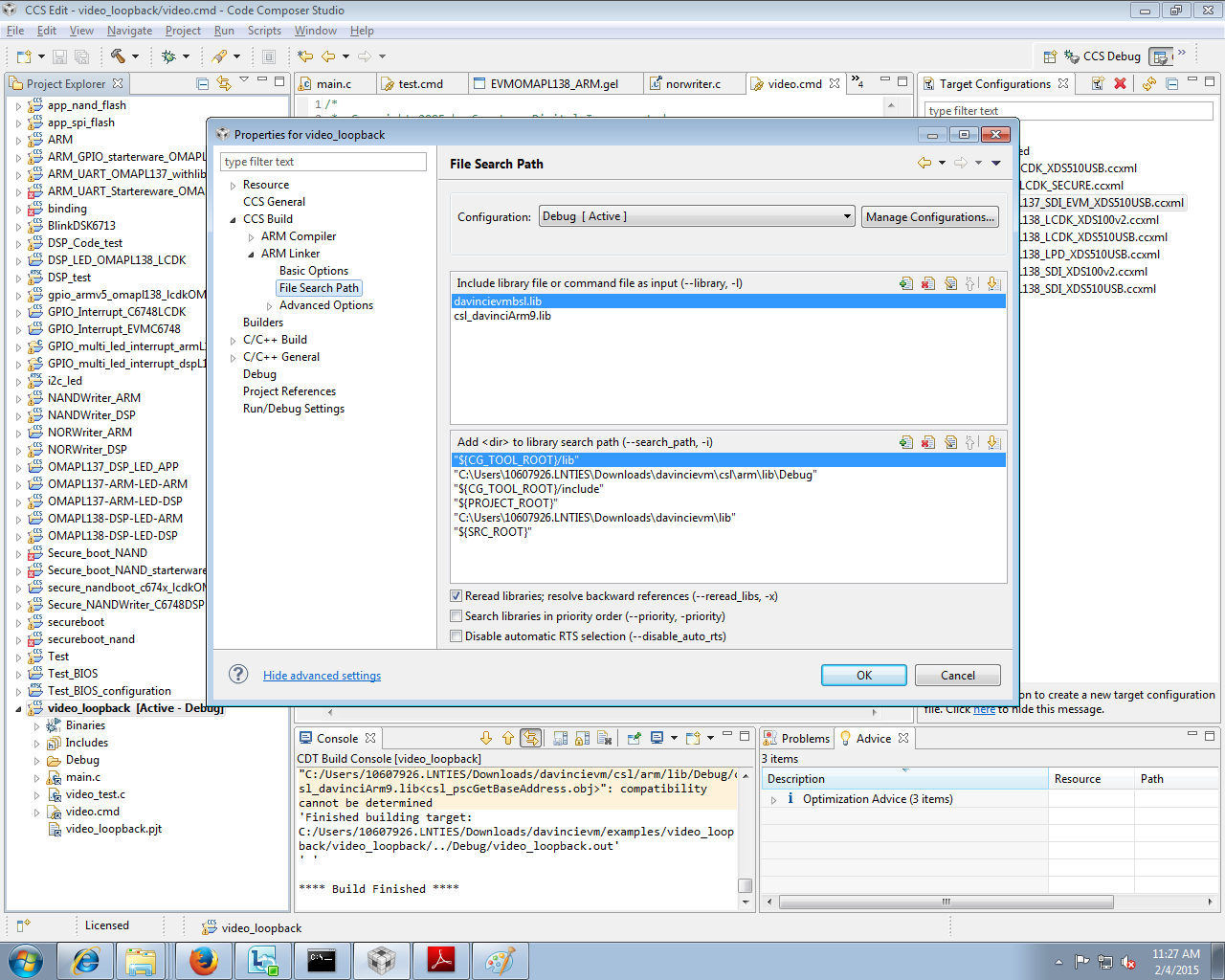
Task: Click the Cancel button
Action: click(x=957, y=675)
